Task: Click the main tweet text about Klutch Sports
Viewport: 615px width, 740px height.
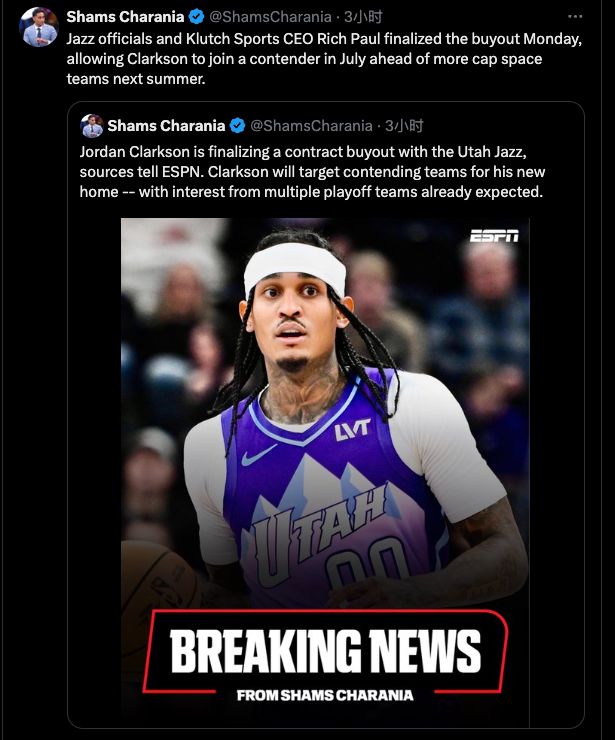Action: click(x=324, y=59)
